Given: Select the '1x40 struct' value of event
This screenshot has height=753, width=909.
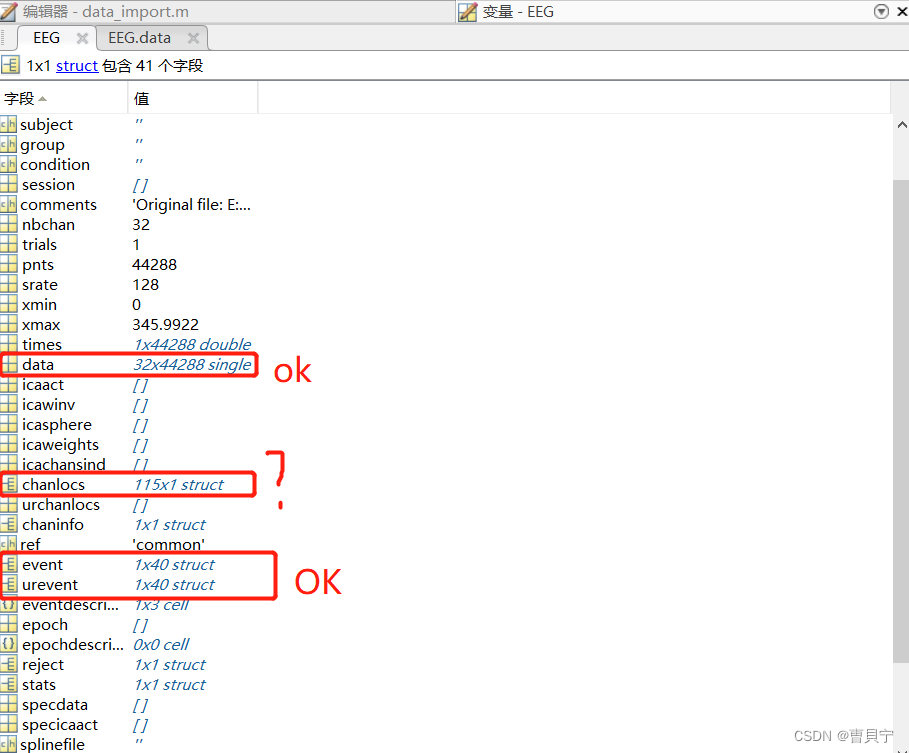Looking at the screenshot, I should 174,565.
